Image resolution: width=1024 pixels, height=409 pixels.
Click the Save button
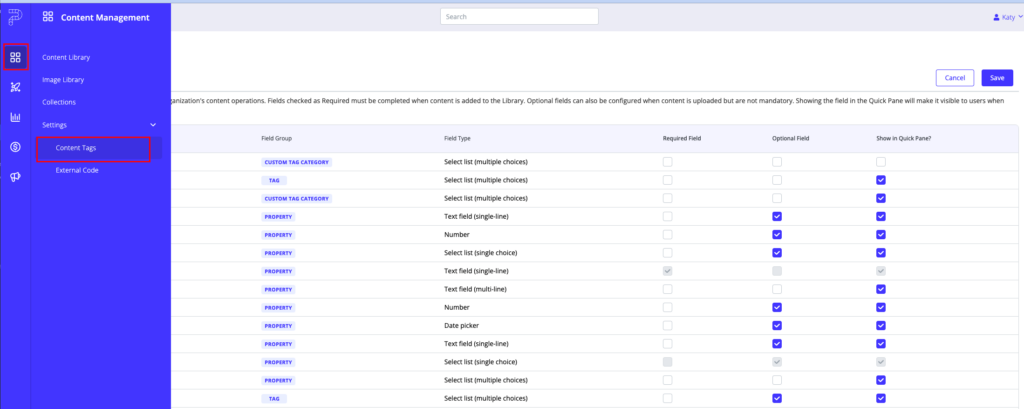997,78
